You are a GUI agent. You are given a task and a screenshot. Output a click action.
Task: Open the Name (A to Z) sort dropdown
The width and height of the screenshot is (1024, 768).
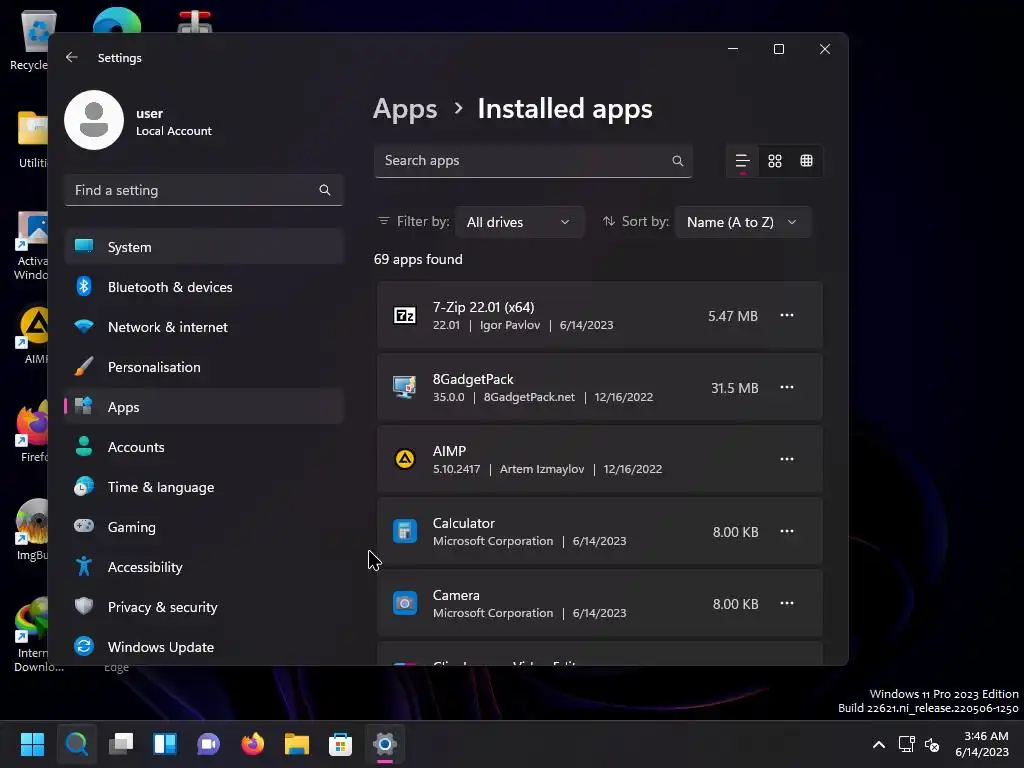743,222
